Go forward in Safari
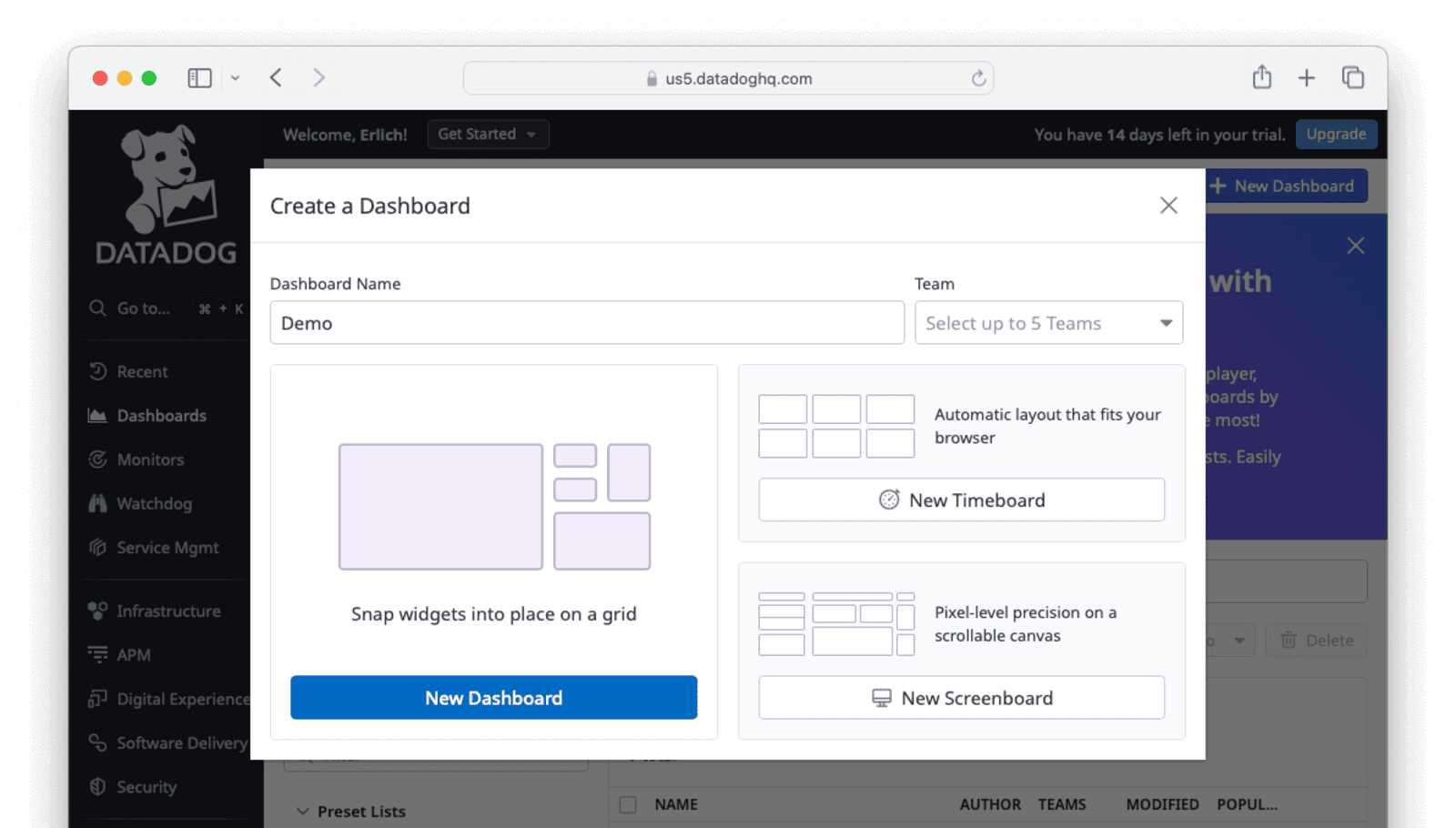The image size is (1456, 828). [318, 77]
